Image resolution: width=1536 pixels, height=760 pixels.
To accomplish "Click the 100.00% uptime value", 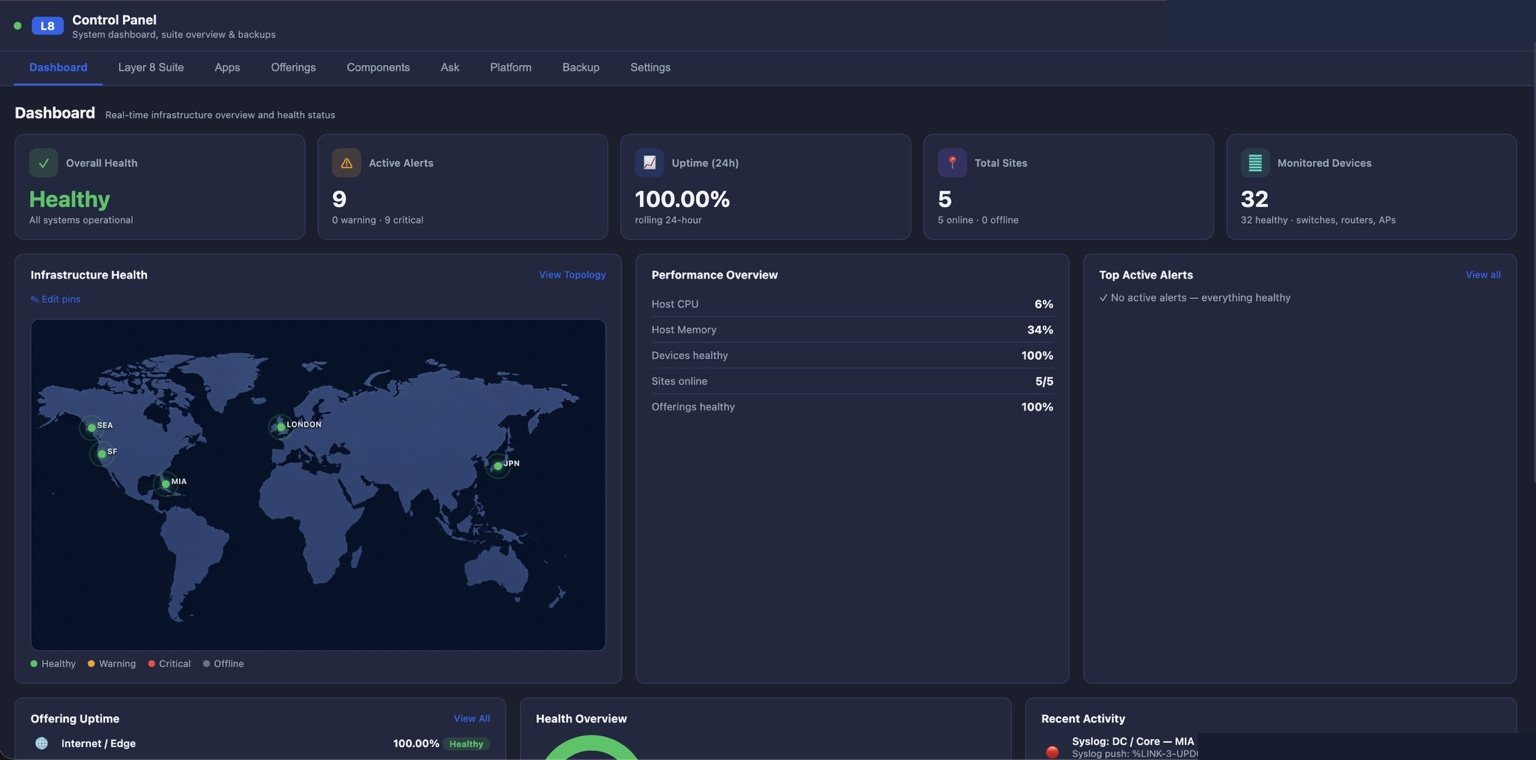I will [x=682, y=199].
